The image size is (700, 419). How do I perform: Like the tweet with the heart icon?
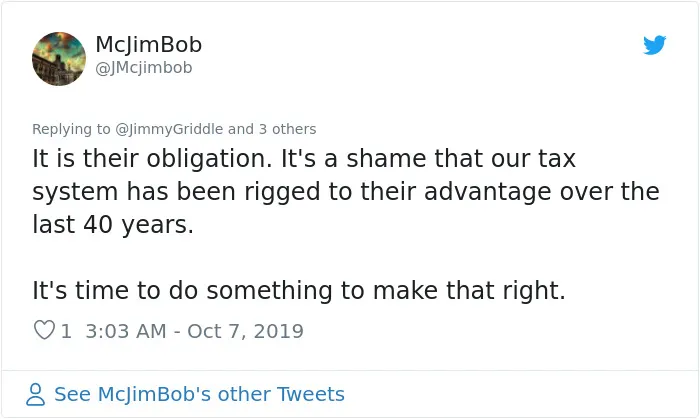44,330
